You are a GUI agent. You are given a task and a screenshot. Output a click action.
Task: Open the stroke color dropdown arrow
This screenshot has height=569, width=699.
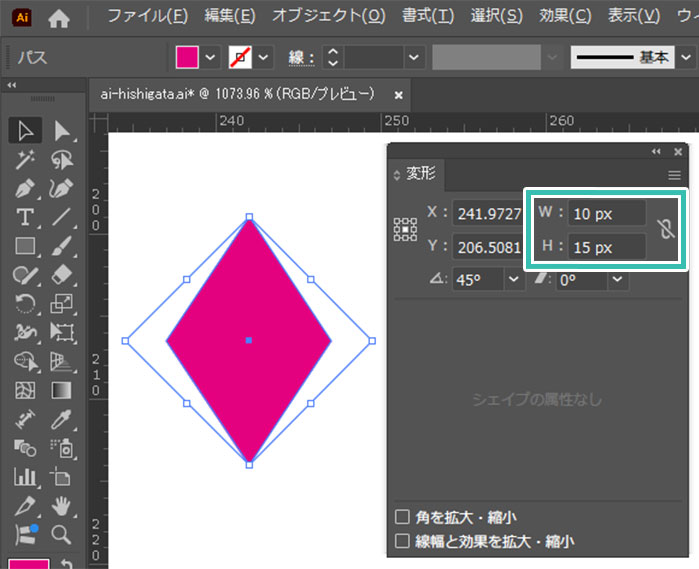(x=264, y=57)
